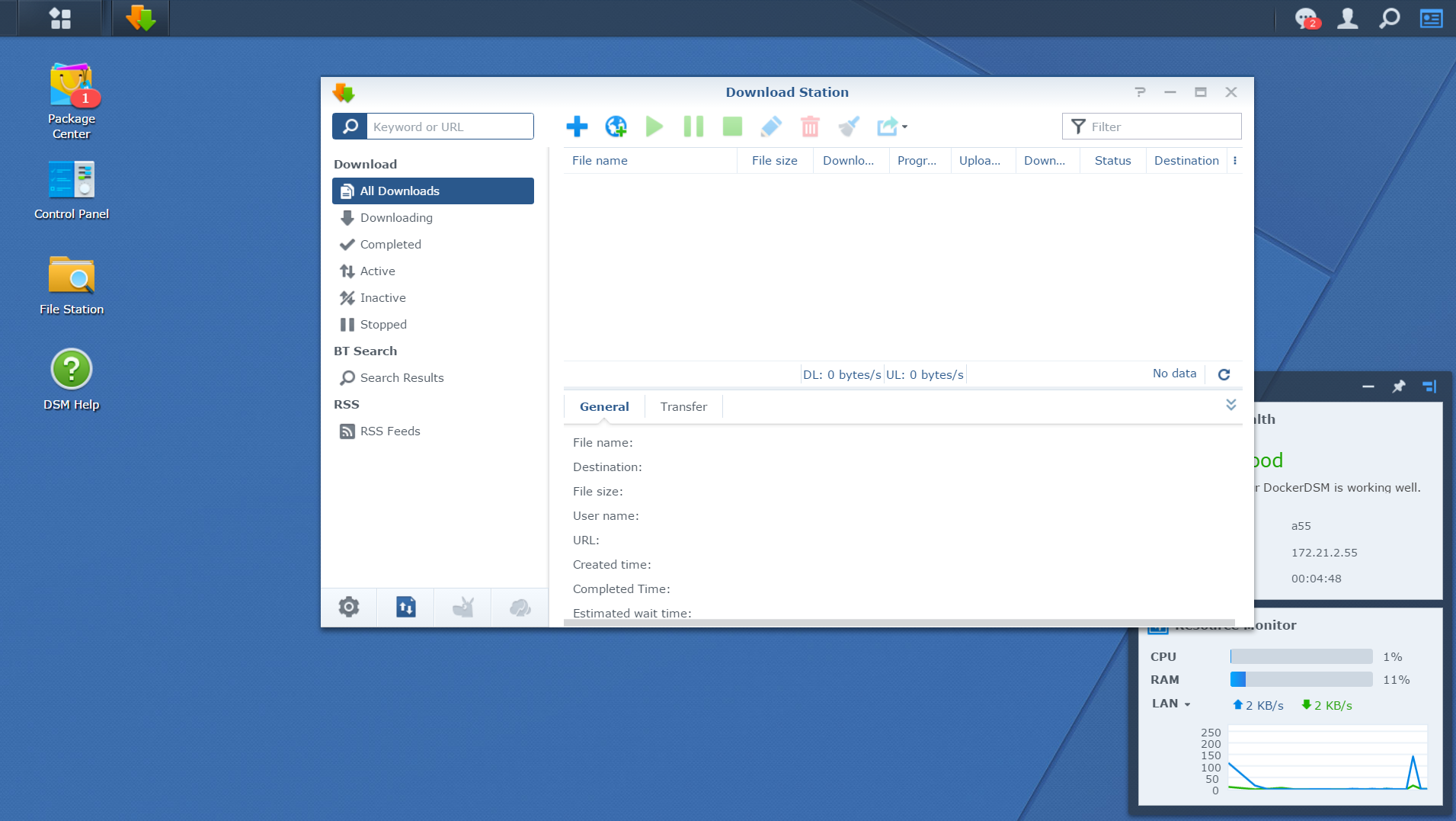The width and height of the screenshot is (1456, 821).
Task: Toggle the widgets panel icon in top bar
Action: 1432,18
